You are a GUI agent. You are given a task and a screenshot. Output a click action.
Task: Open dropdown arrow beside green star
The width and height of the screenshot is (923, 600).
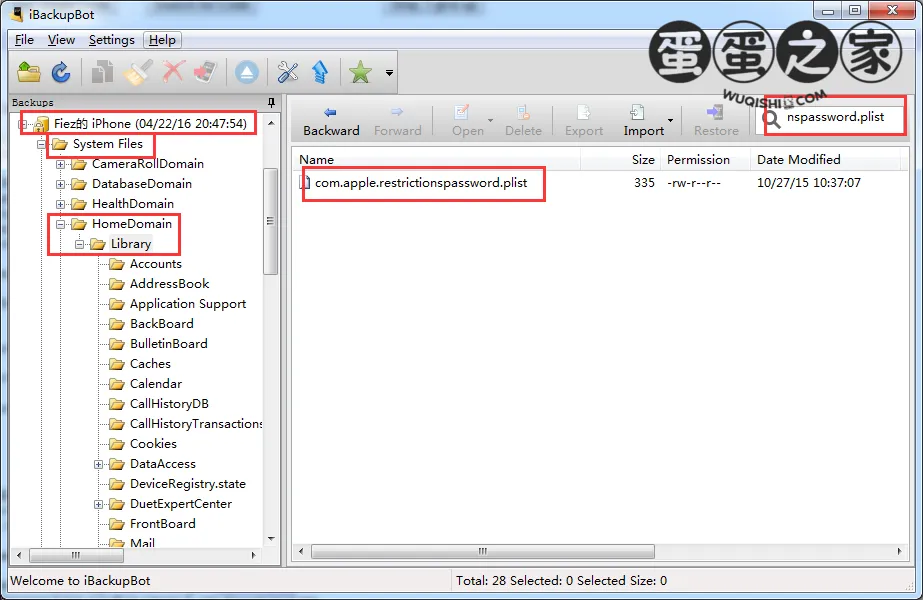click(x=389, y=73)
